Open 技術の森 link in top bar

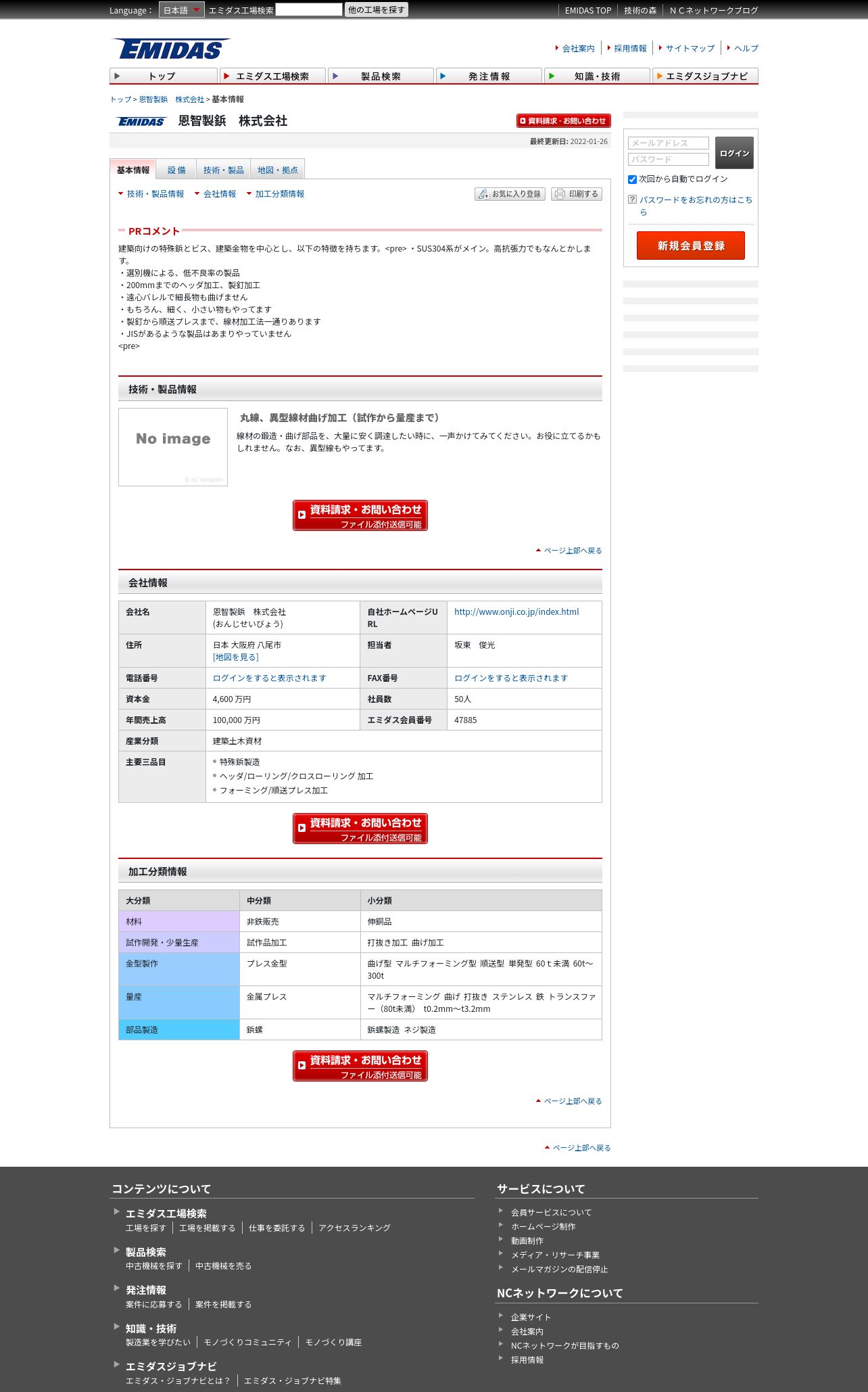click(640, 11)
